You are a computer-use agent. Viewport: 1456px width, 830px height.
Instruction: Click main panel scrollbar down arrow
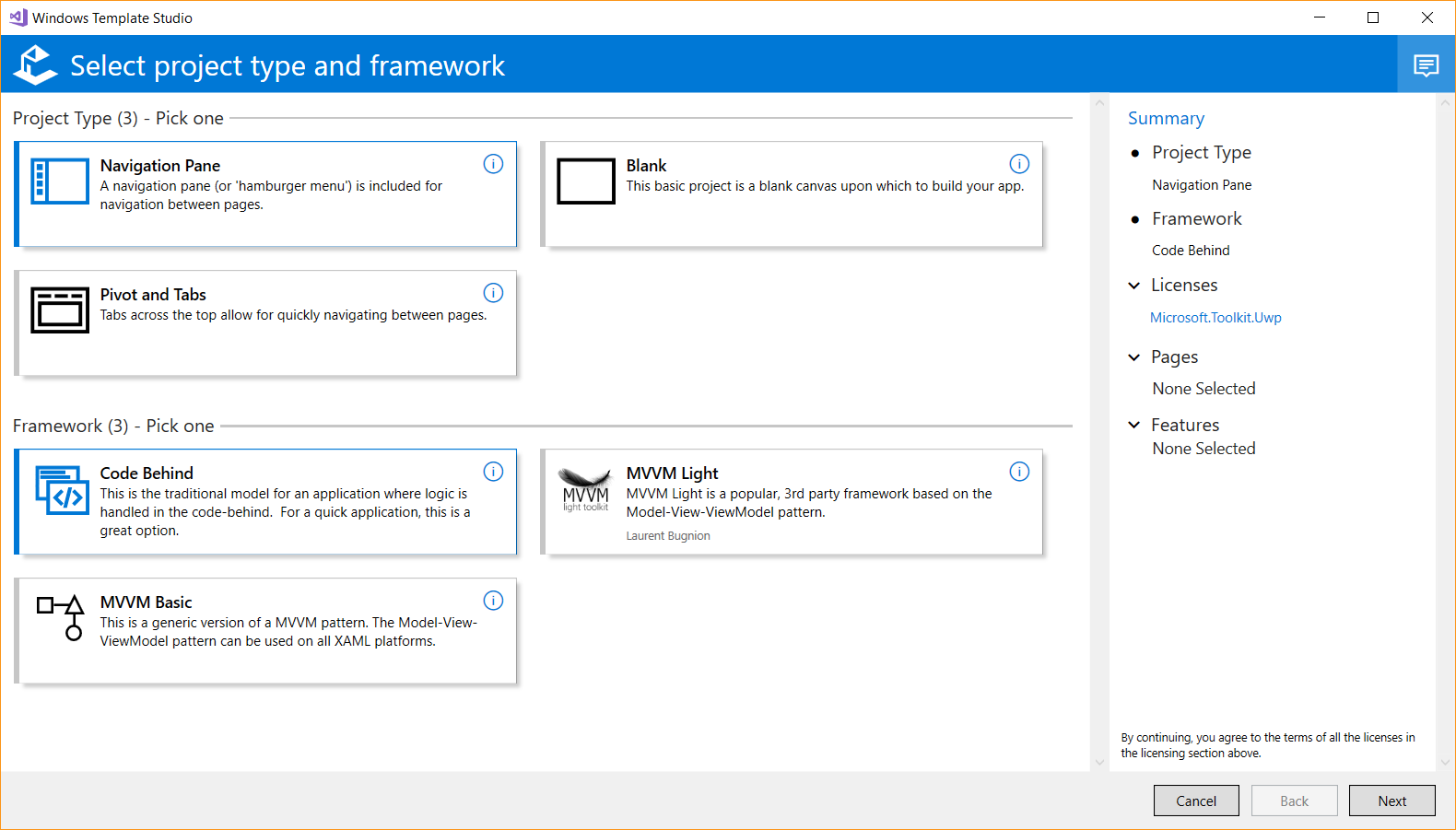pyautogui.click(x=1099, y=762)
